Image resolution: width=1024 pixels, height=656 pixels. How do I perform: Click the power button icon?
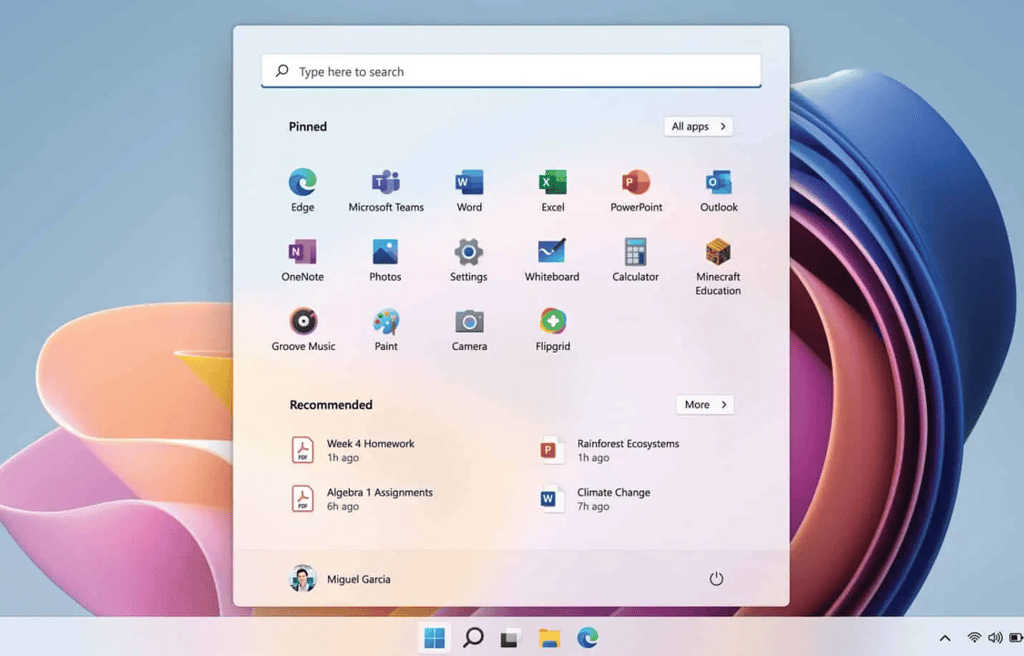716,579
